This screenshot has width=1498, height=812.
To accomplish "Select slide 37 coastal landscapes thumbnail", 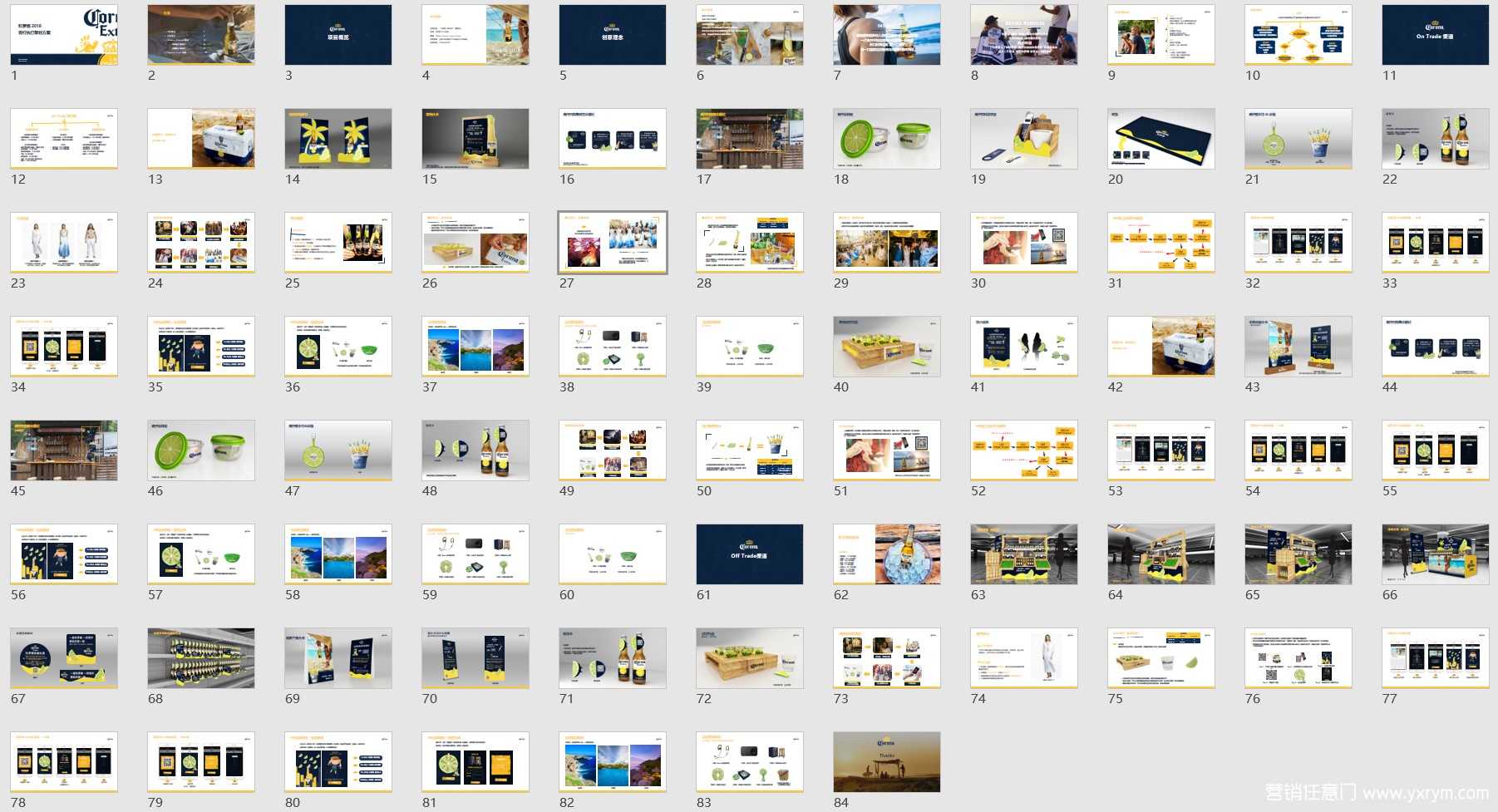I will click(476, 347).
